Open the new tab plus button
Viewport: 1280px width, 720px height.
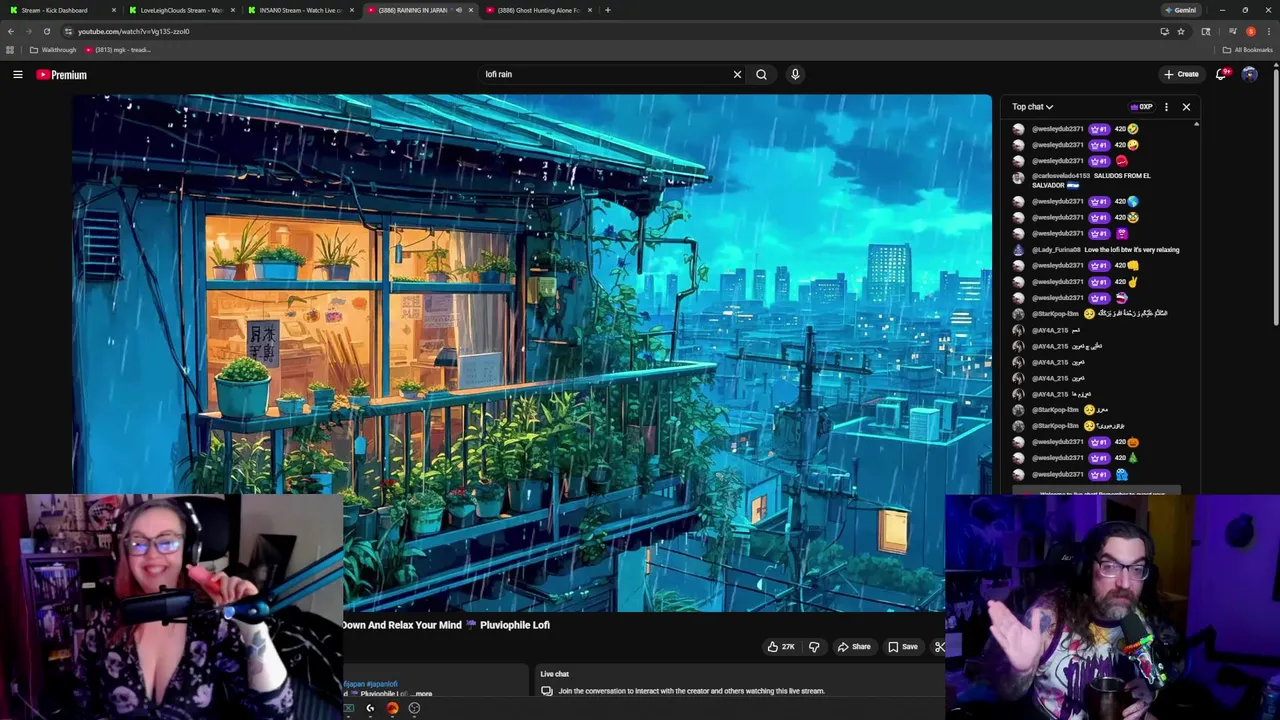(x=607, y=10)
